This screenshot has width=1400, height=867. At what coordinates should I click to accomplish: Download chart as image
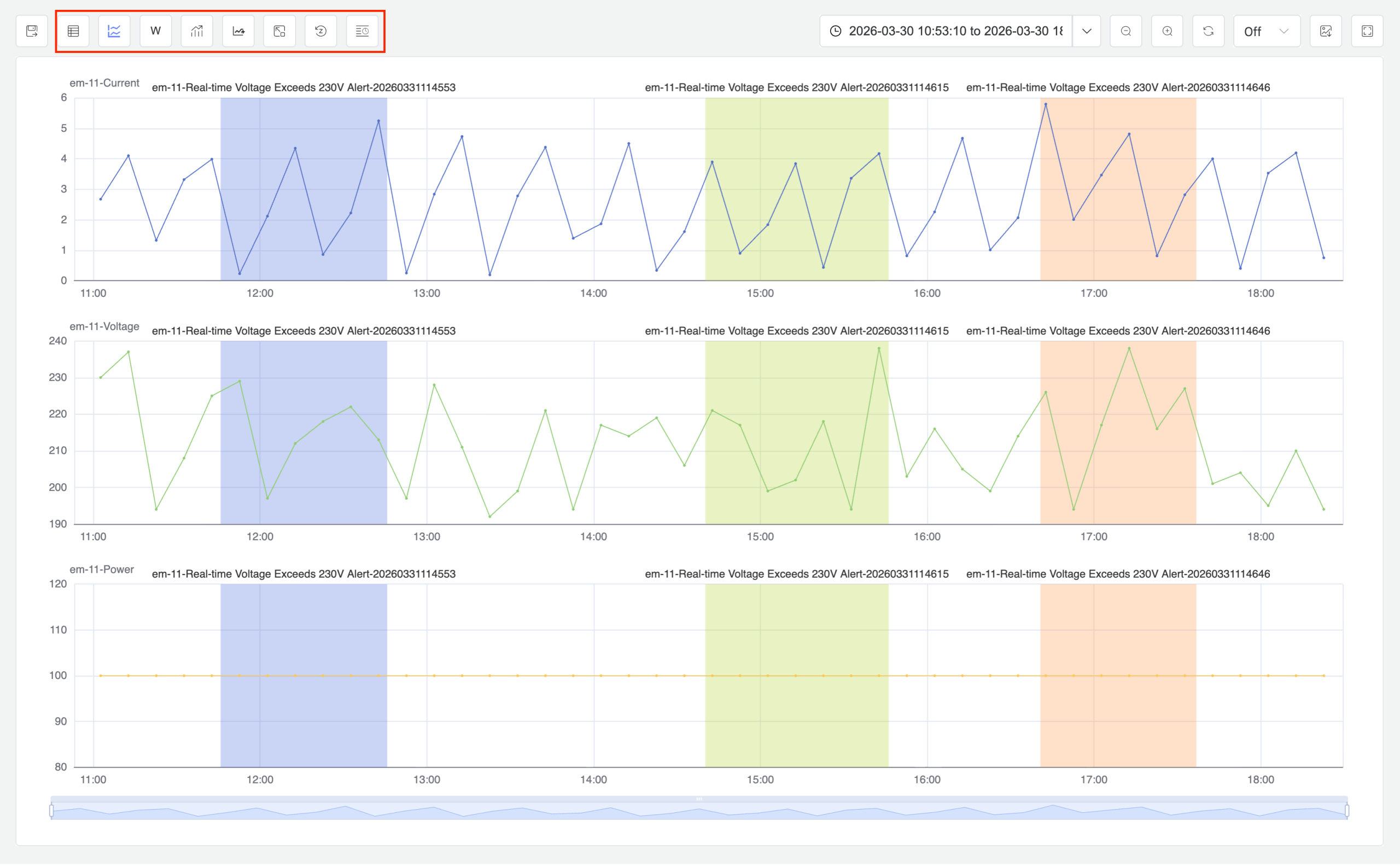[x=1326, y=31]
